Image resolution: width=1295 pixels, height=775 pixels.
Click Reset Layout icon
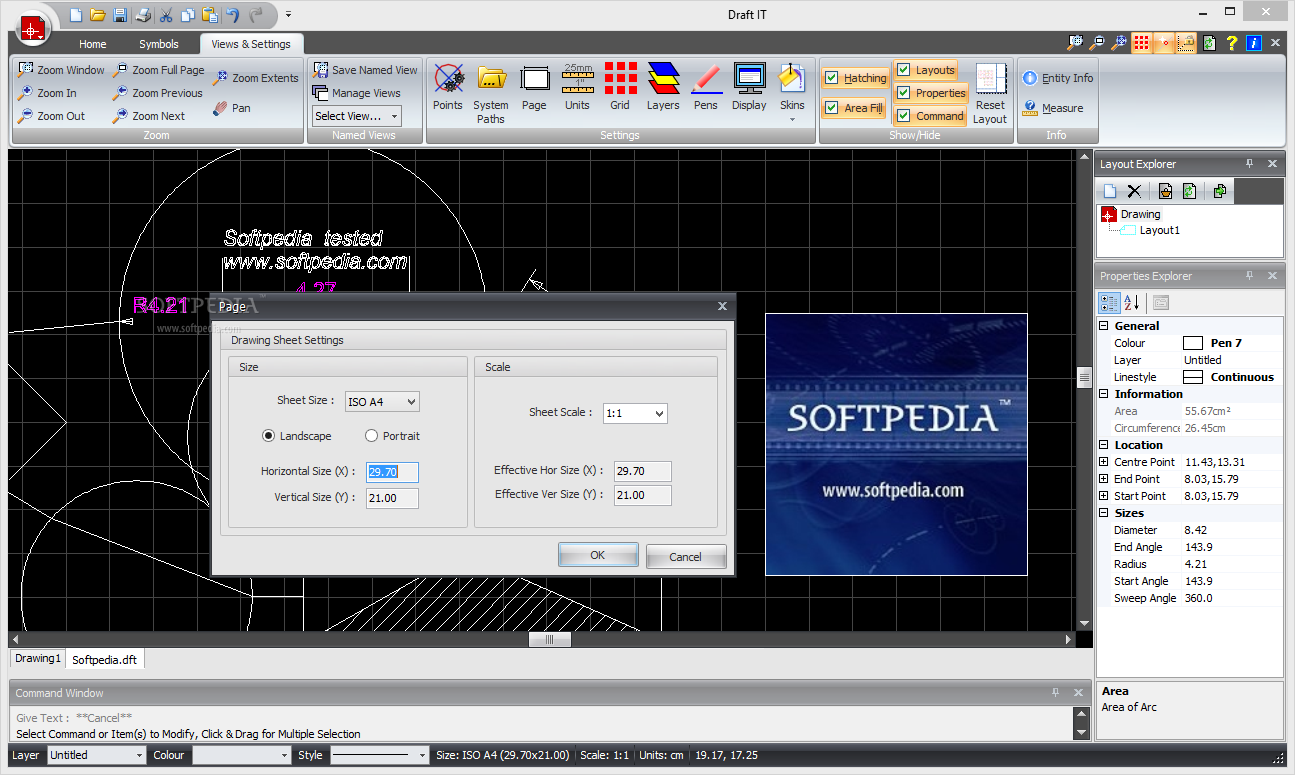[990, 93]
